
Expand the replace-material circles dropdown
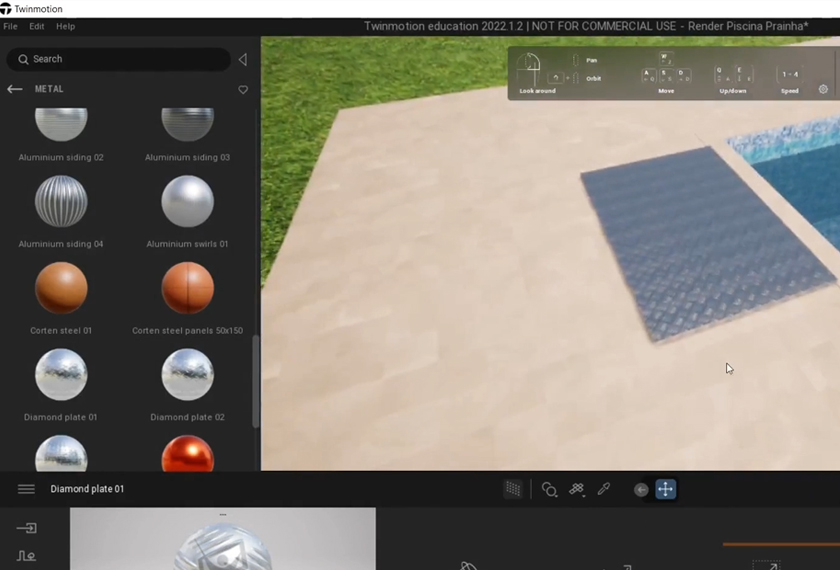click(549, 489)
